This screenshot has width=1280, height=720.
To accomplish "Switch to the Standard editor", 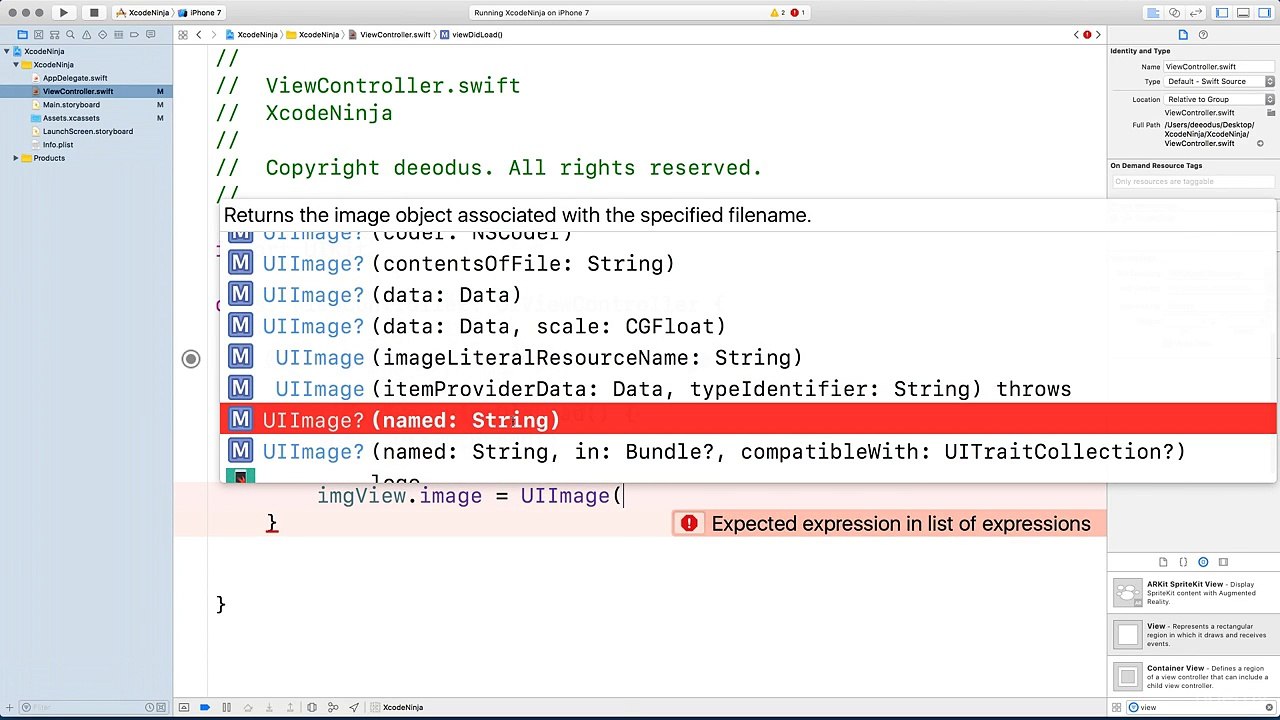I will point(1153,13).
